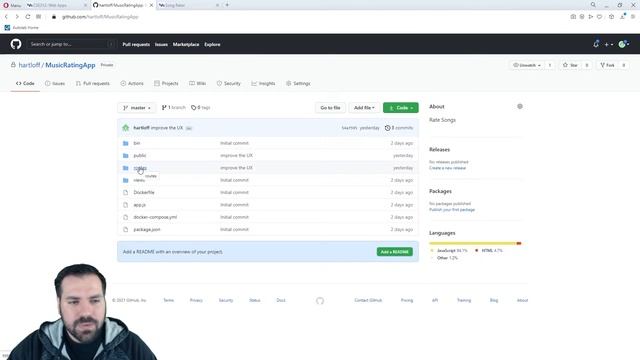Open the notifications bell
The image size is (640, 360).
596,44
